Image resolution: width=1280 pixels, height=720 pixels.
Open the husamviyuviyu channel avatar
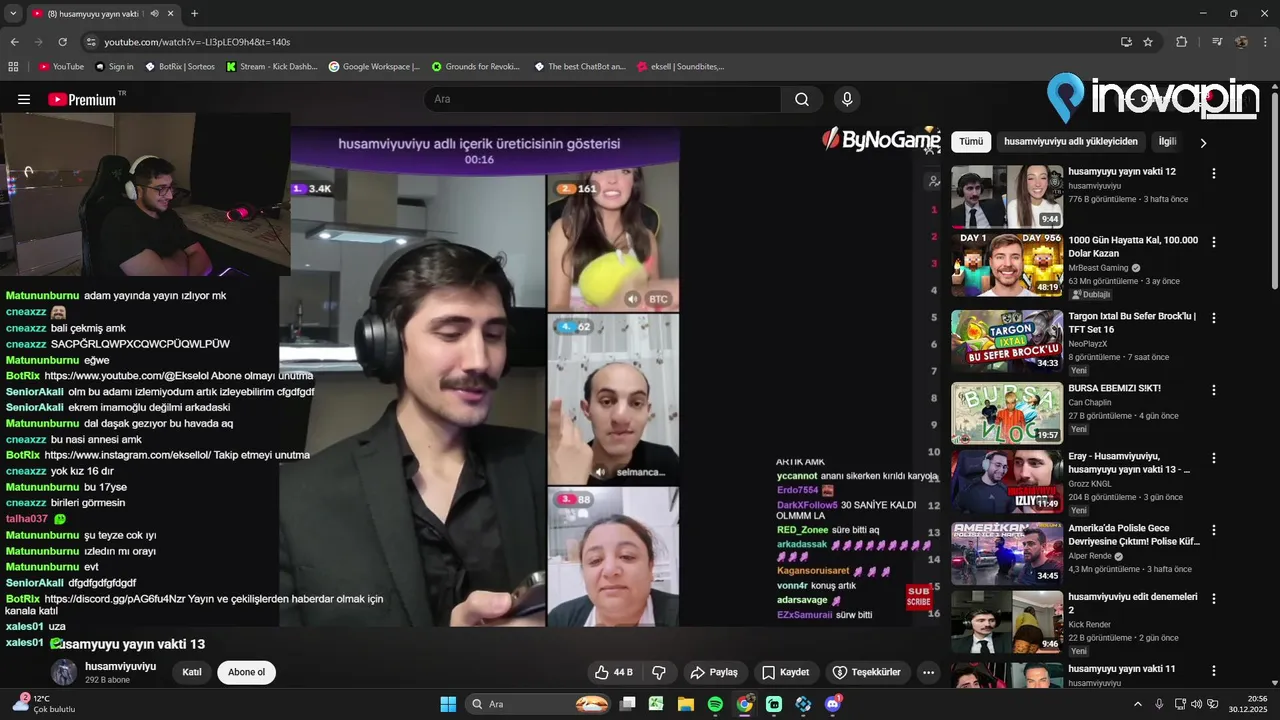(x=64, y=672)
